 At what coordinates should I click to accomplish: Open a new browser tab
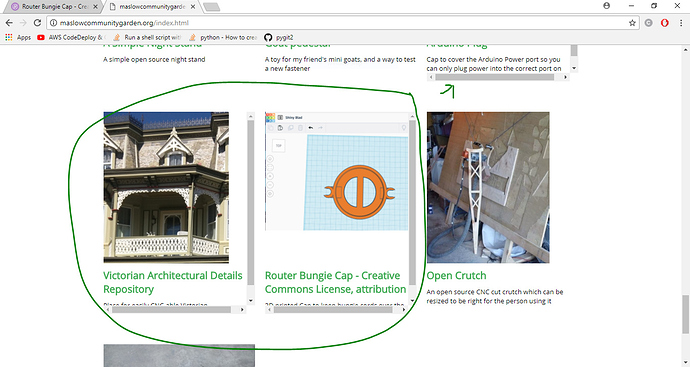coord(212,7)
